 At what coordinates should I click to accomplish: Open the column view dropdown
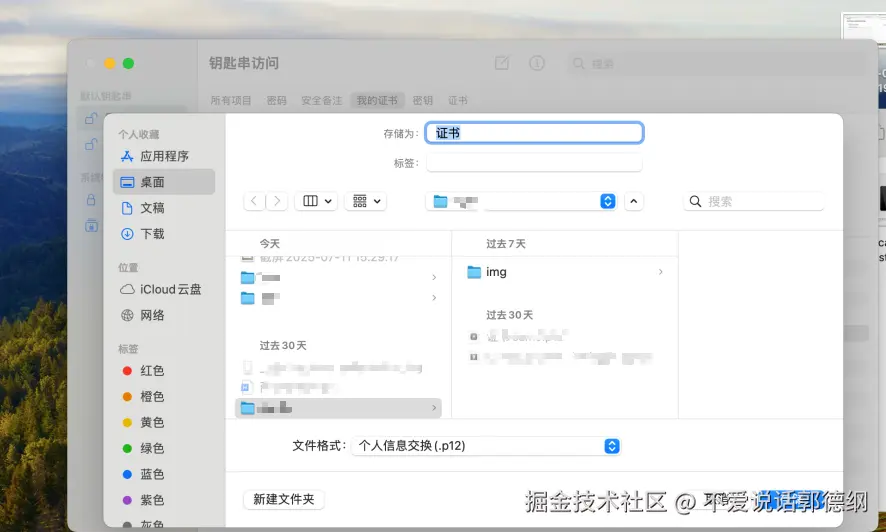tap(316, 201)
